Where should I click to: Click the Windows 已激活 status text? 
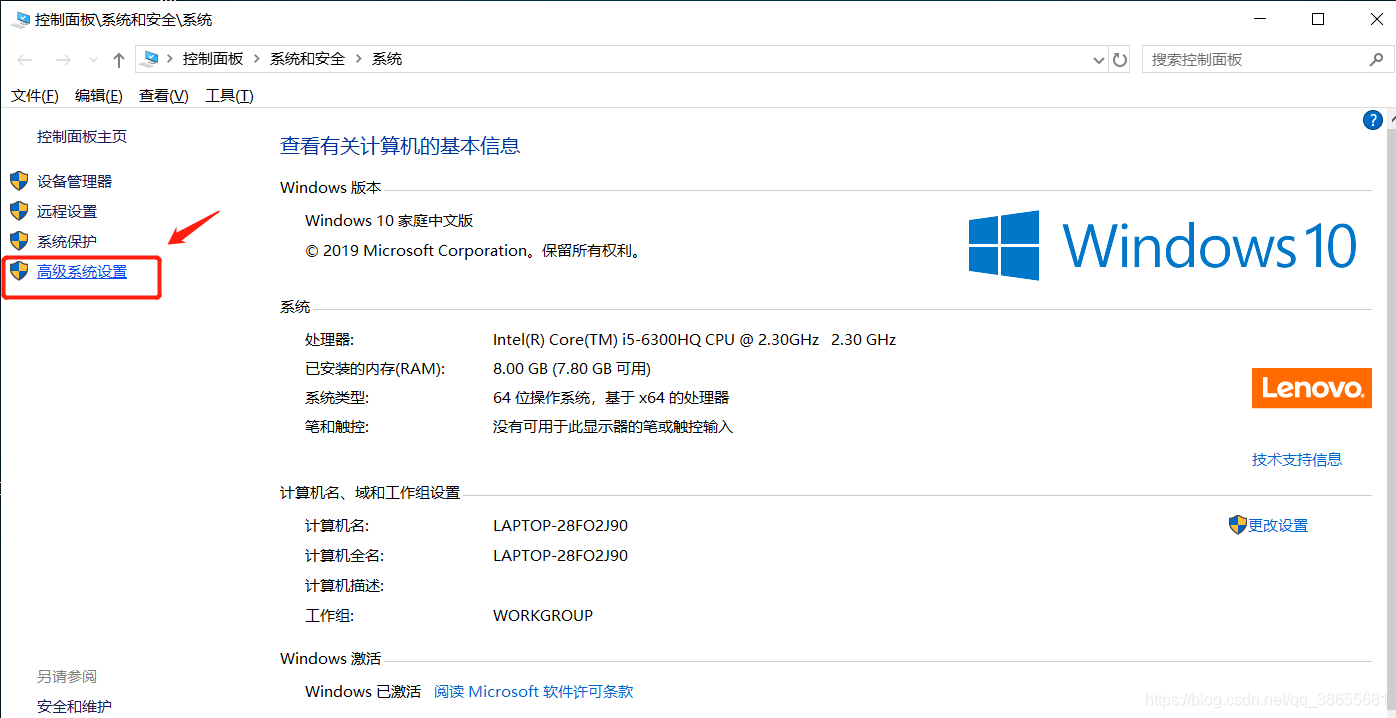[x=363, y=691]
